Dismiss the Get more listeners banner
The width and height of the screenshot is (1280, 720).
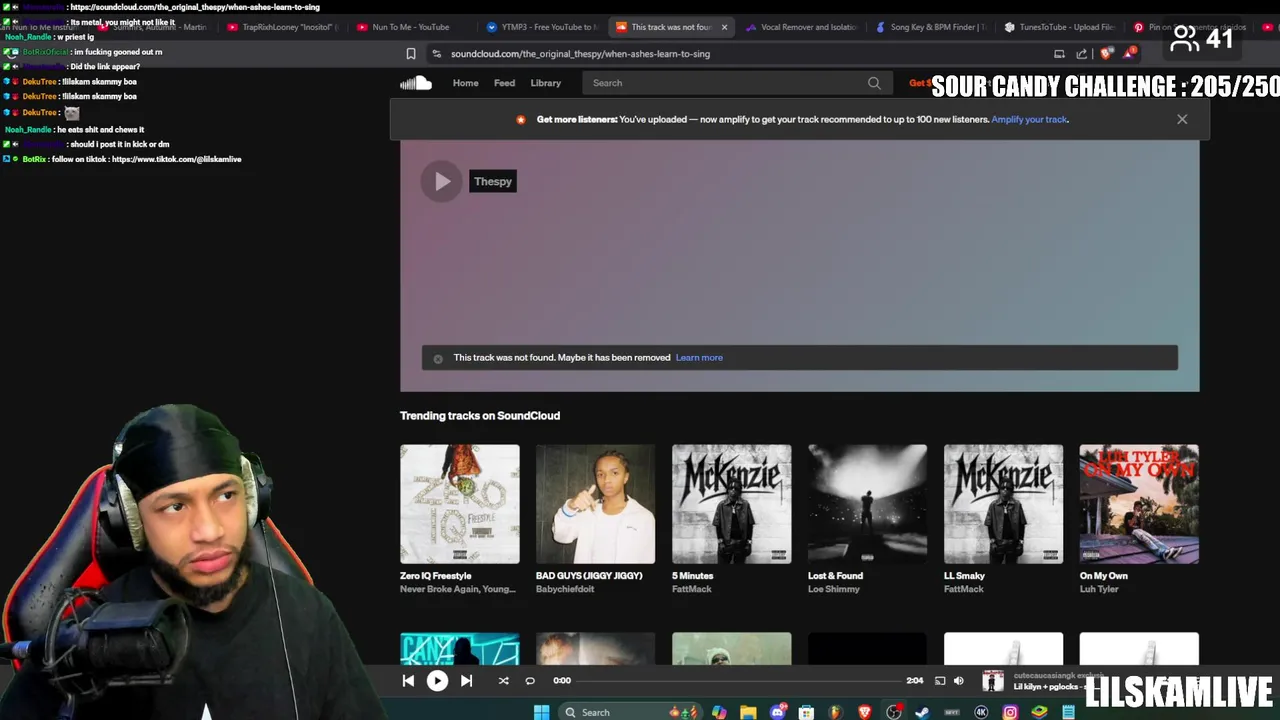click(1182, 119)
